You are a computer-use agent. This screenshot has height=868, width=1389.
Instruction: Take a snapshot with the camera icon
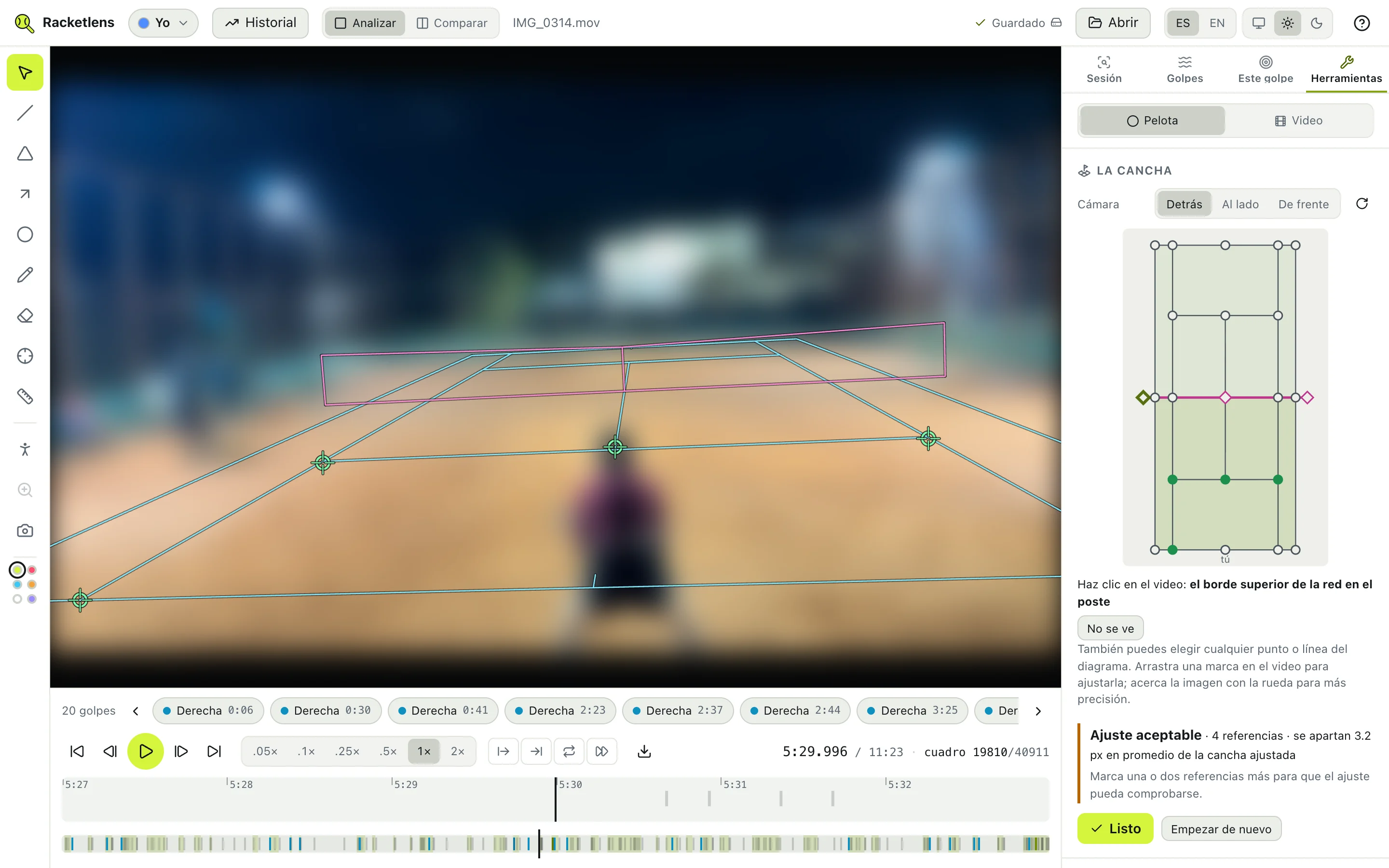coord(25,530)
